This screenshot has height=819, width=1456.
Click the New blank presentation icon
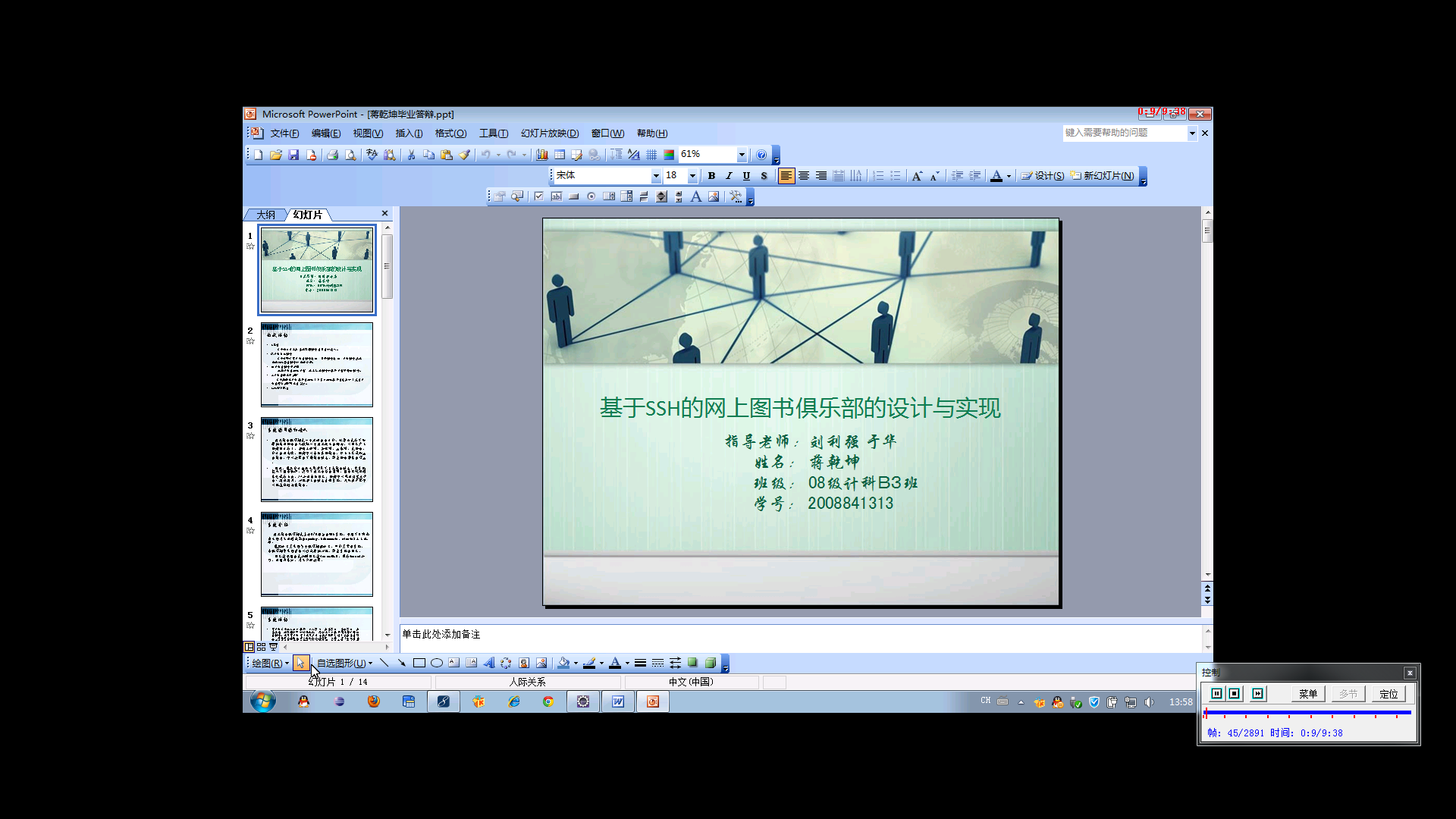click(x=259, y=155)
